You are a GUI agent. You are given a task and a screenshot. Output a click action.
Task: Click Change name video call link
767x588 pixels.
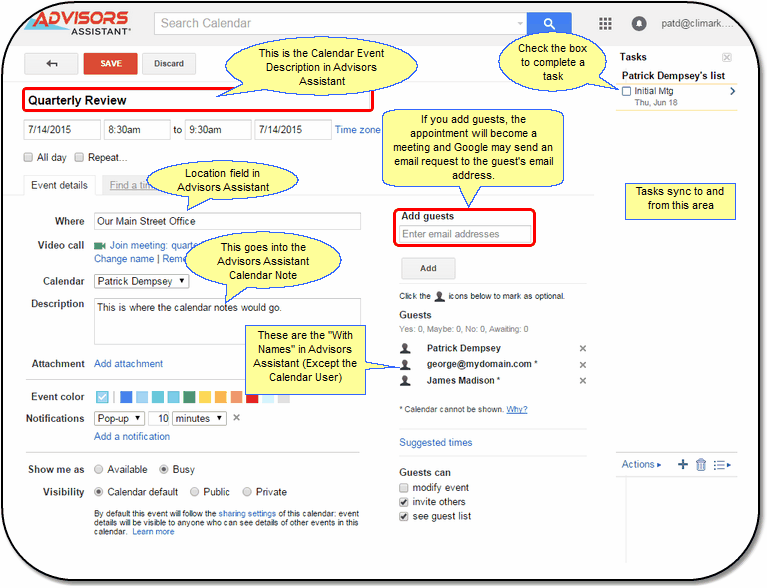pos(124,259)
